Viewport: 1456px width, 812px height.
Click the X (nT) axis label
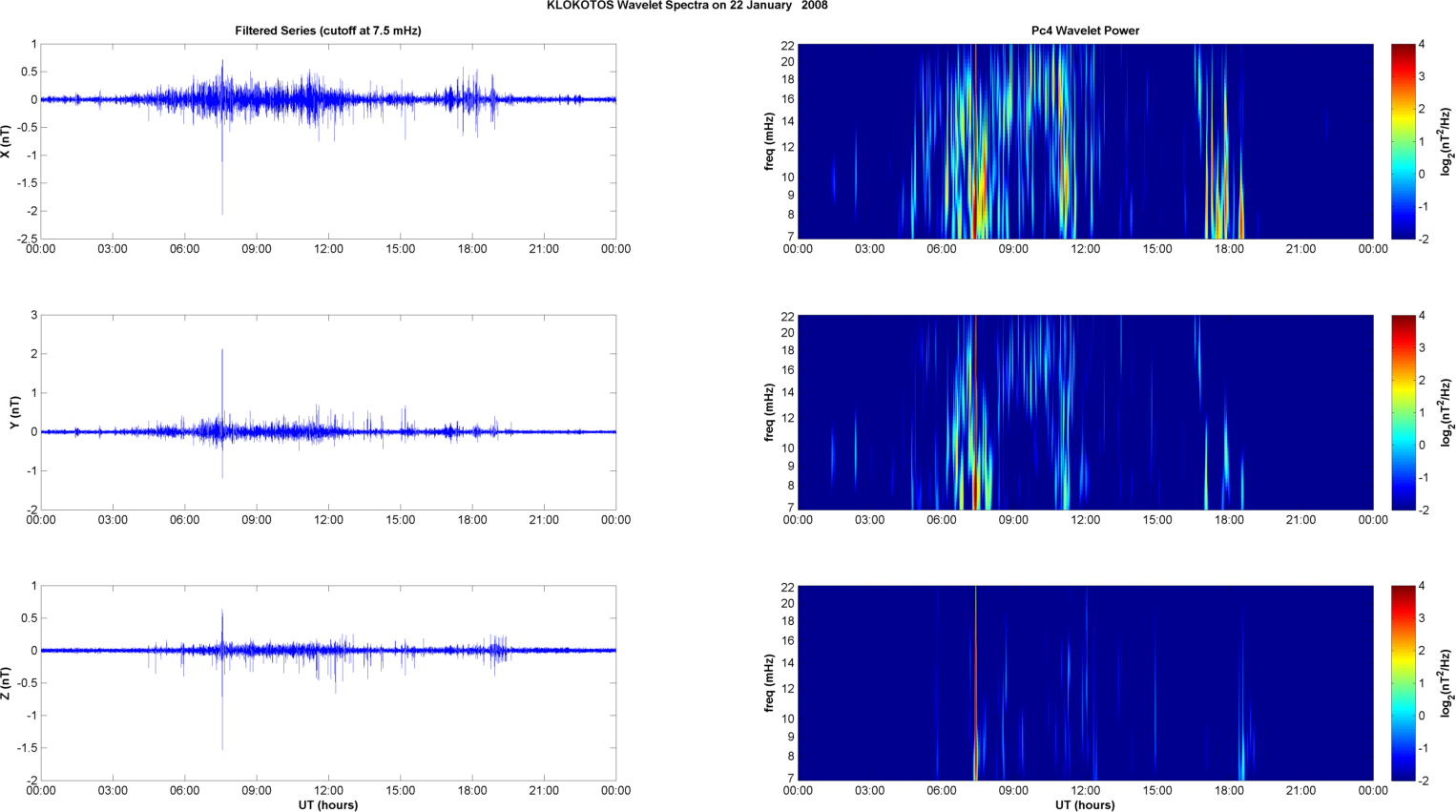[8, 141]
